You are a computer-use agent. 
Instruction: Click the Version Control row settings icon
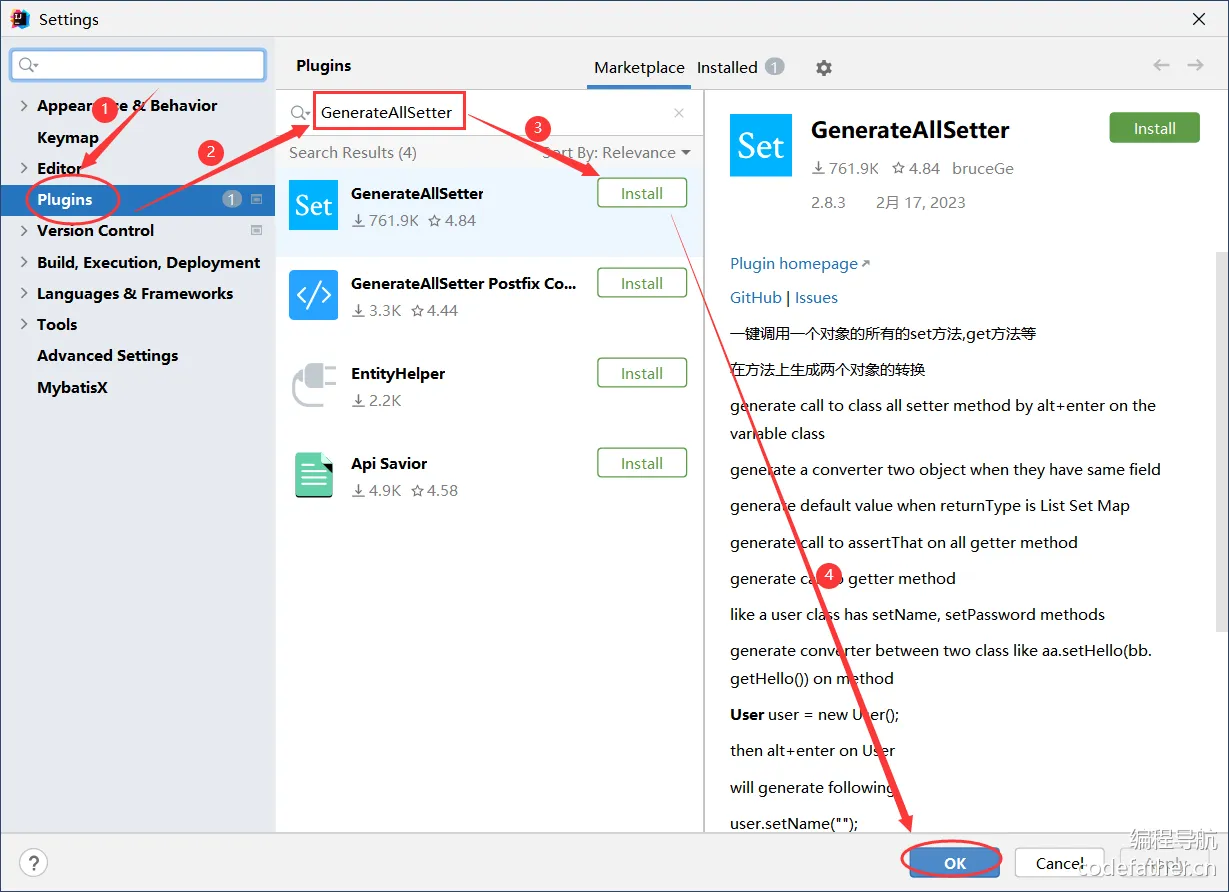click(x=256, y=230)
